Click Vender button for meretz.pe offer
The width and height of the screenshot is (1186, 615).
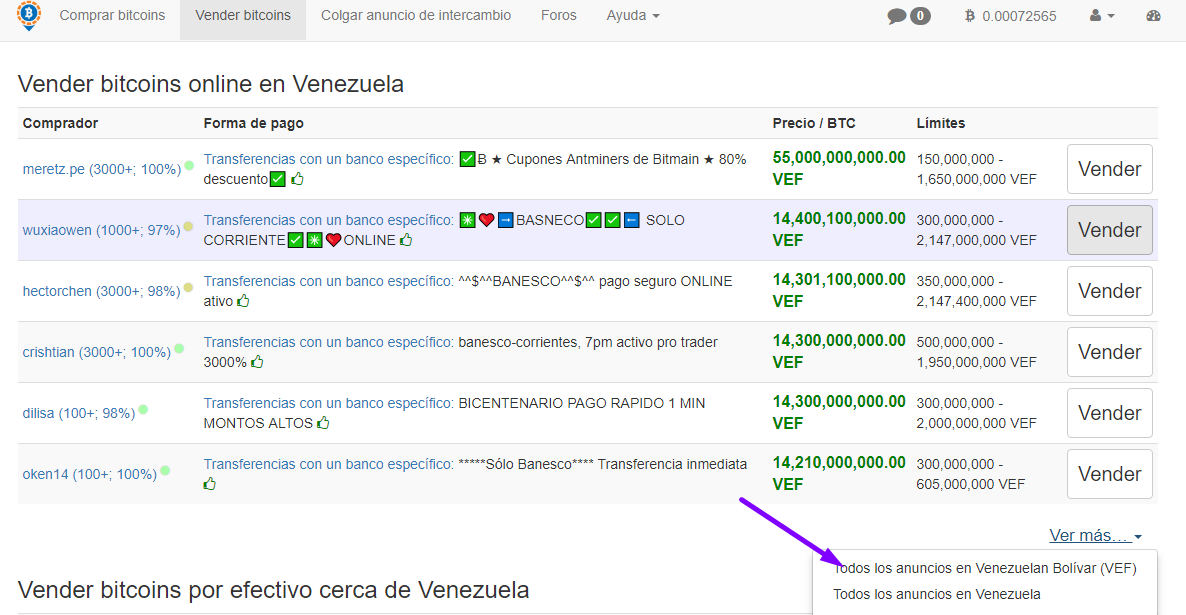1110,169
